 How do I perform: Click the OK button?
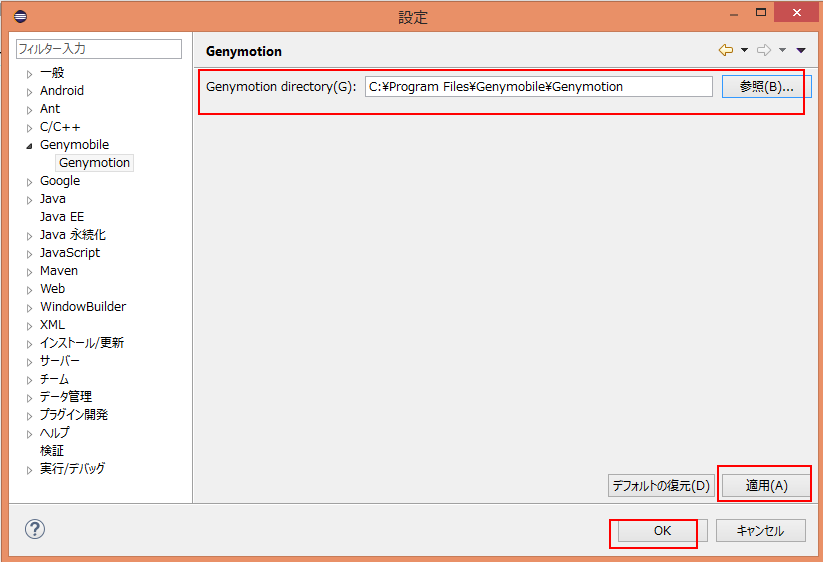point(662,531)
